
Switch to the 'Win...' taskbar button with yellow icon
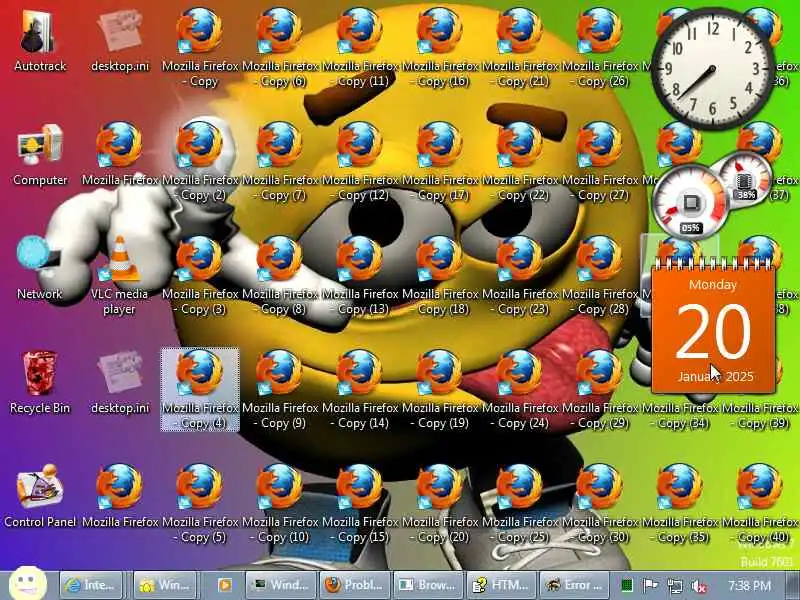pyautogui.click(x=165, y=585)
